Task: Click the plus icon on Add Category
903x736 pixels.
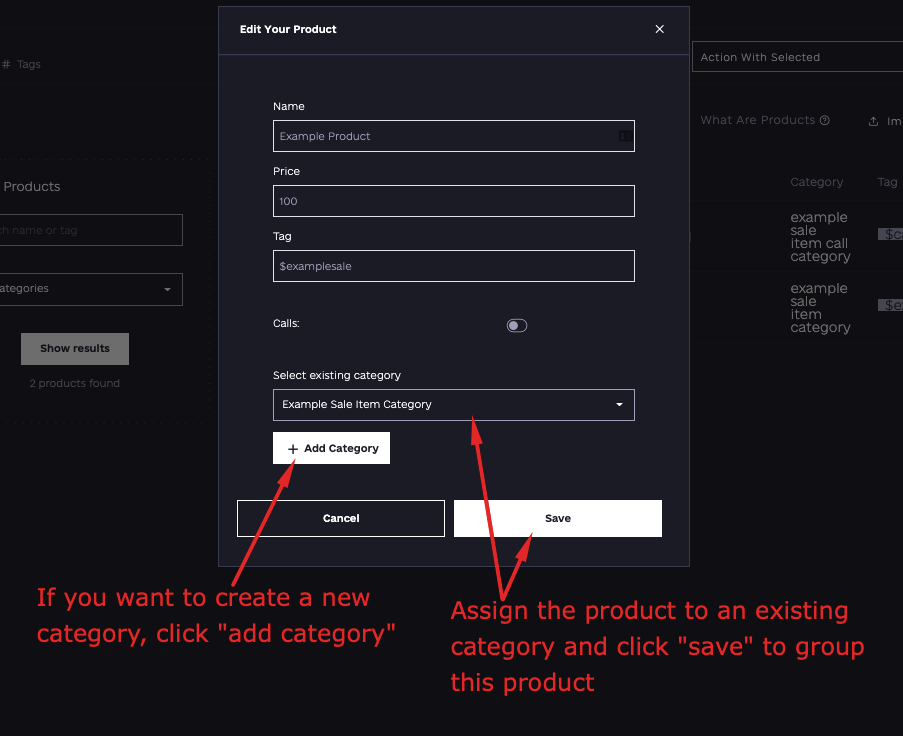Action: (x=293, y=449)
